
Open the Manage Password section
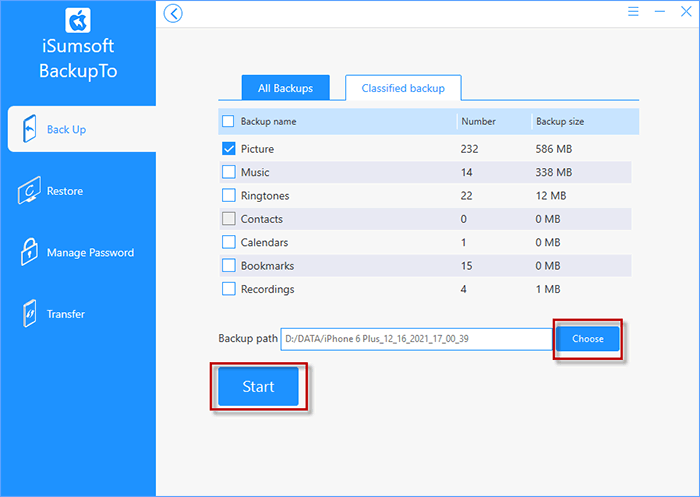click(78, 253)
